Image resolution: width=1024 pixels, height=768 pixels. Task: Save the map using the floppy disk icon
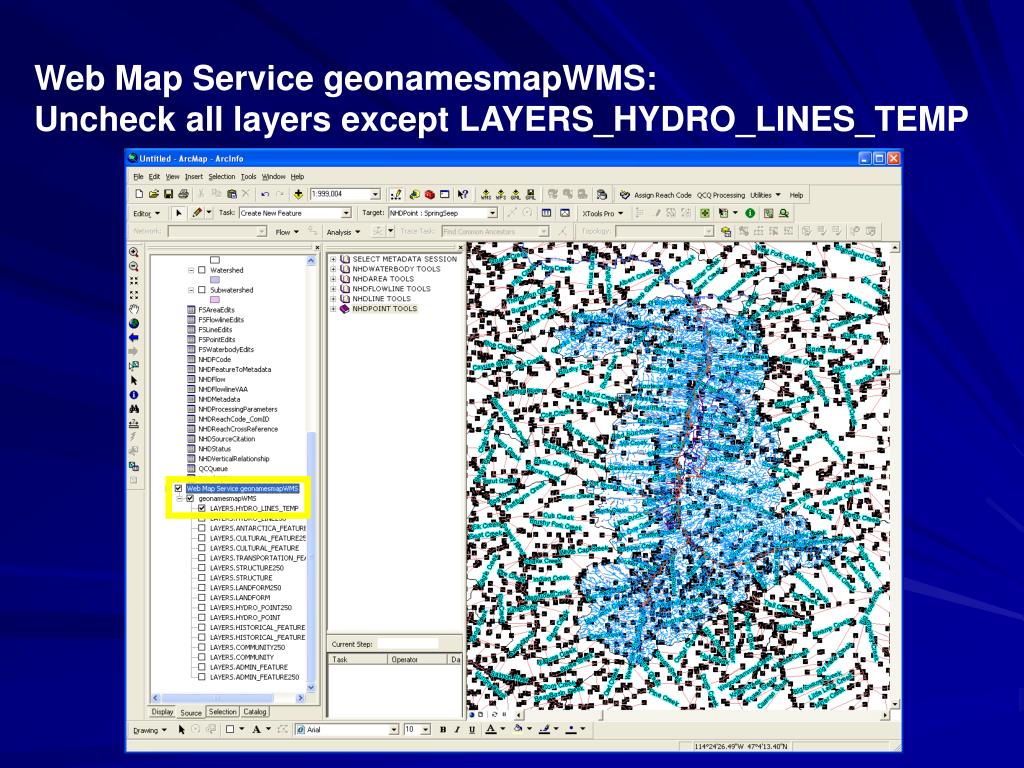click(x=168, y=194)
